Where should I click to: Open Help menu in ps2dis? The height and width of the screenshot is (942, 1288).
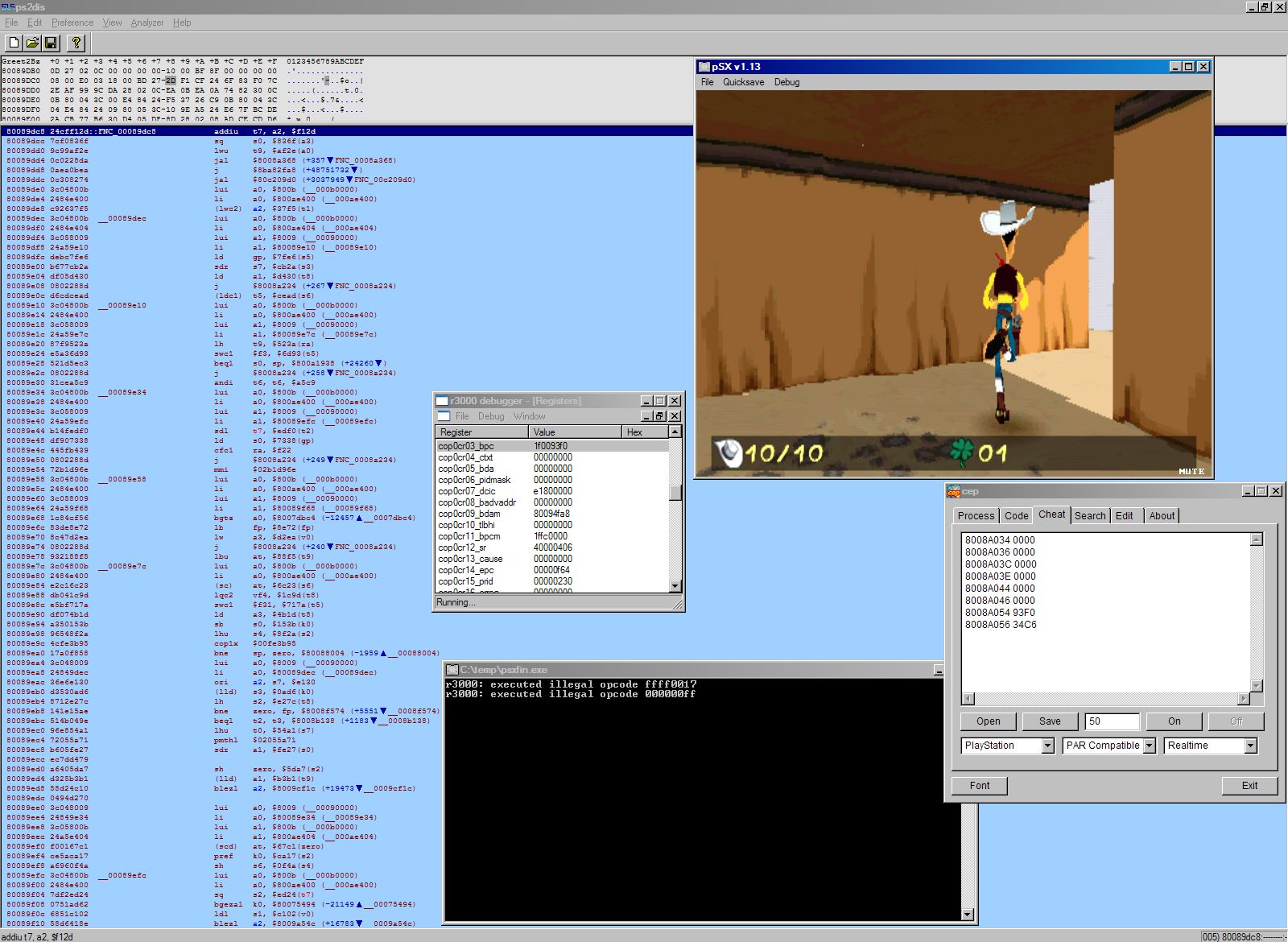(182, 23)
